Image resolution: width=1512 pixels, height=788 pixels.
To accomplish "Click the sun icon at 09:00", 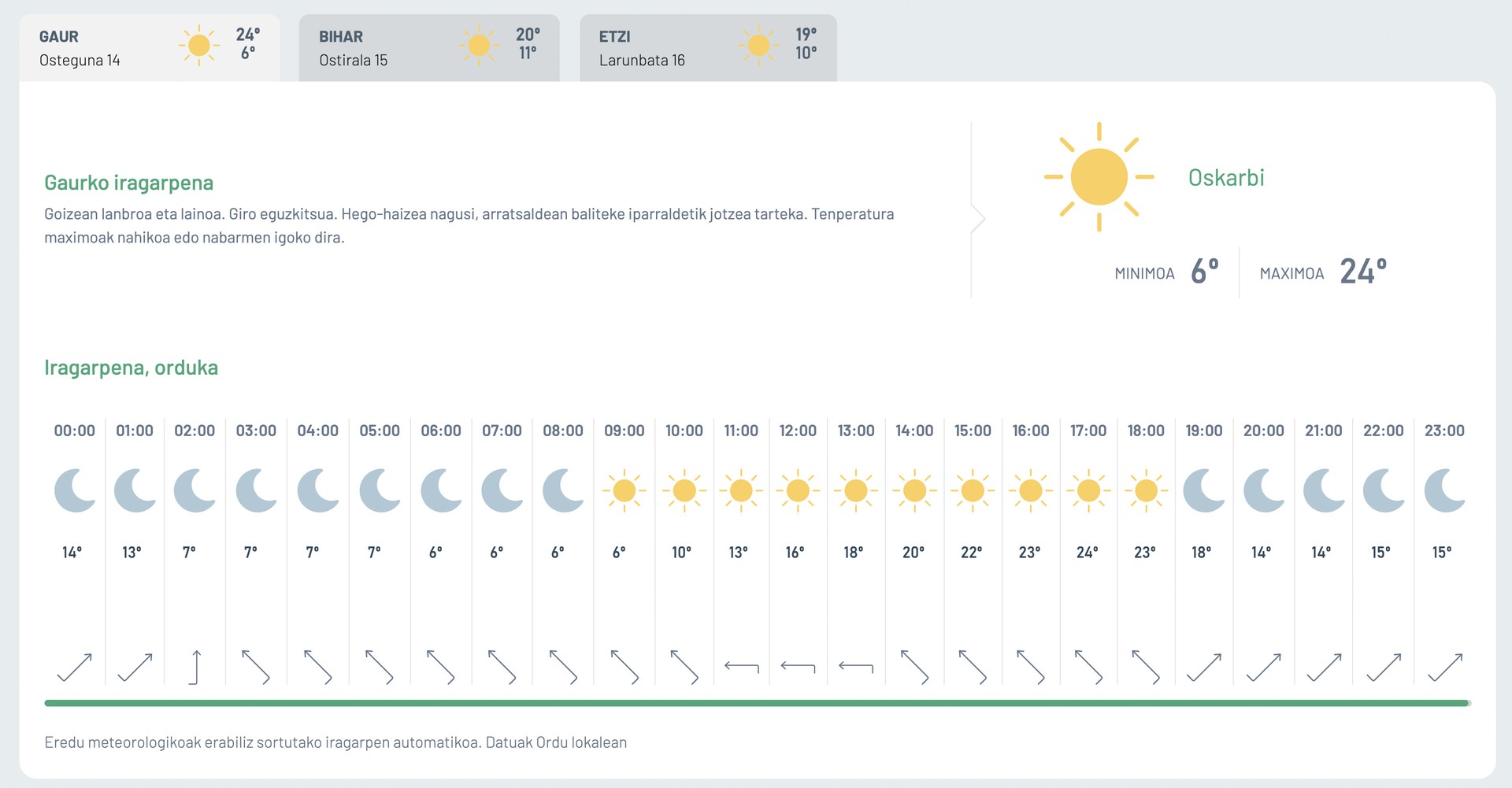I will (x=624, y=490).
